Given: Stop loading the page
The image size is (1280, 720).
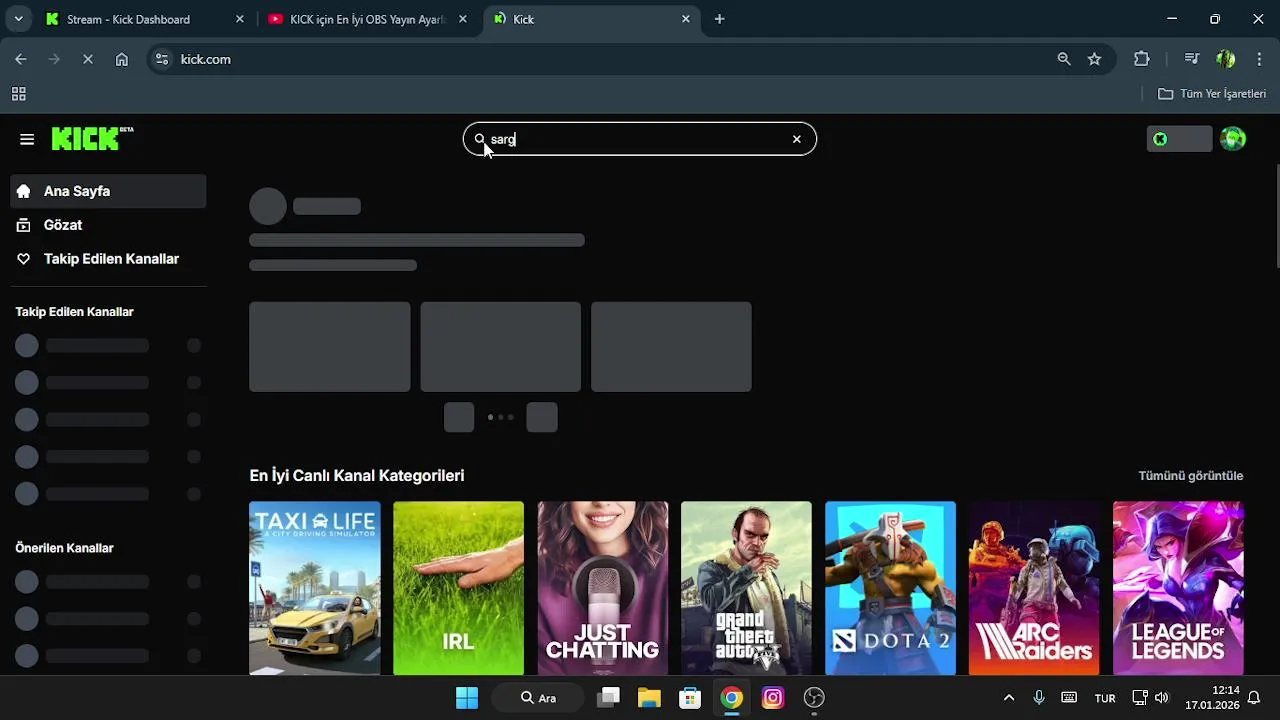Looking at the screenshot, I should click(x=88, y=59).
